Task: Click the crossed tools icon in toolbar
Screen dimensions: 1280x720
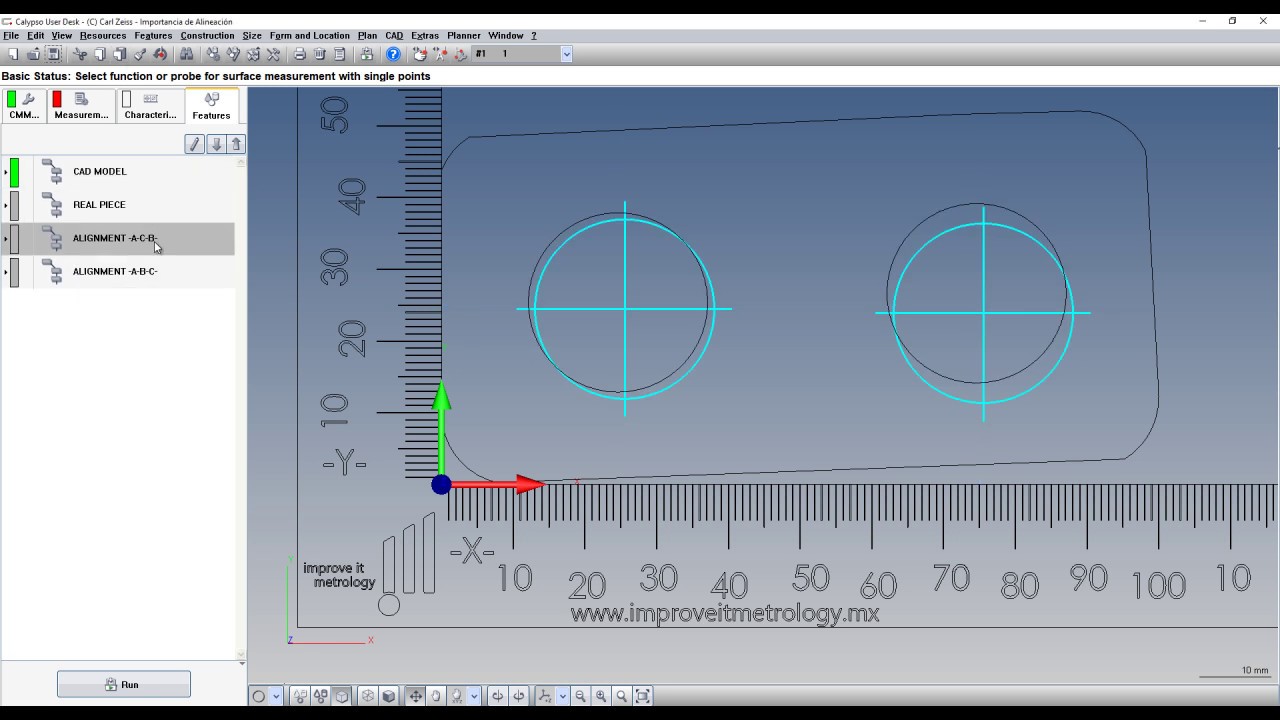Action: [x=273, y=54]
